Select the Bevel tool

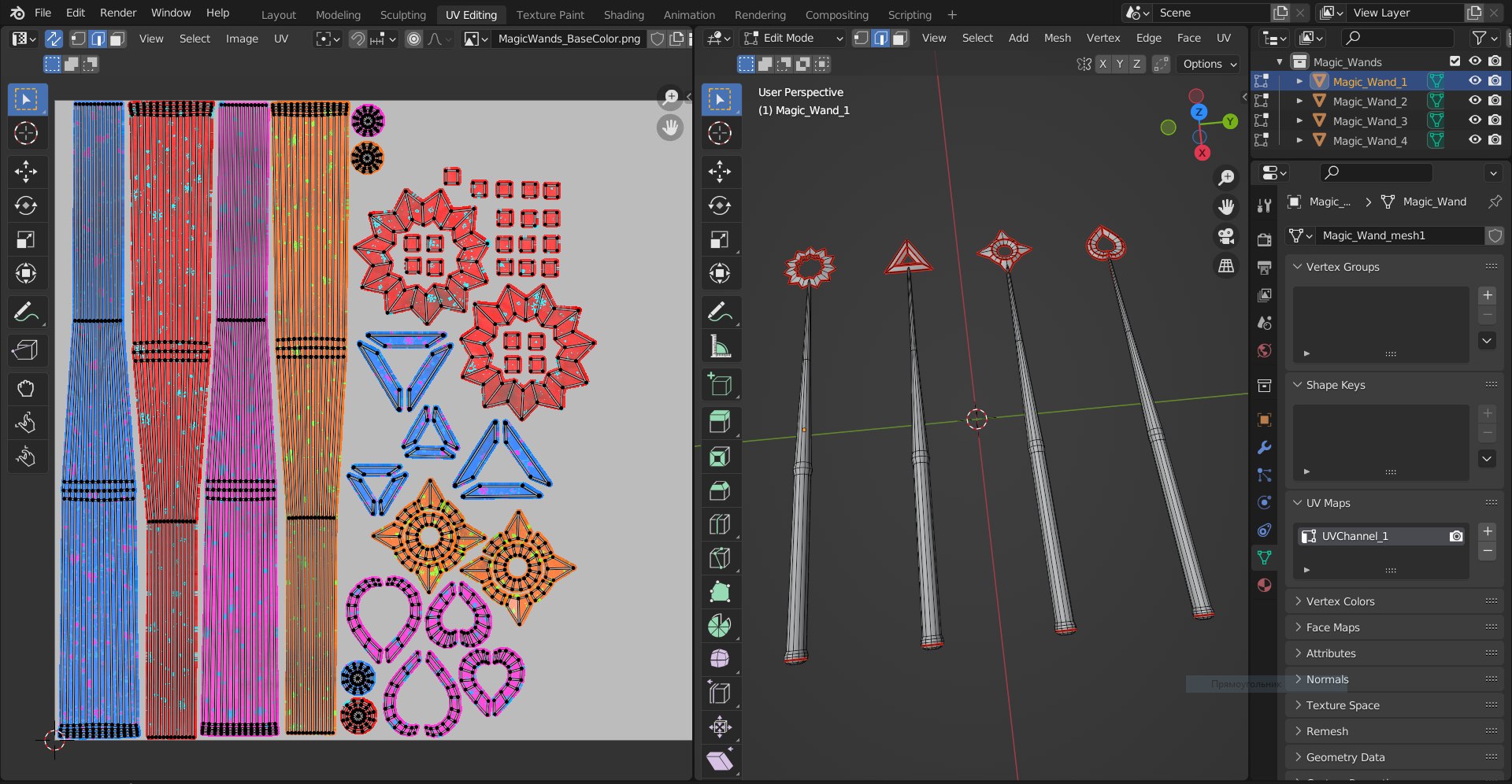tap(720, 490)
